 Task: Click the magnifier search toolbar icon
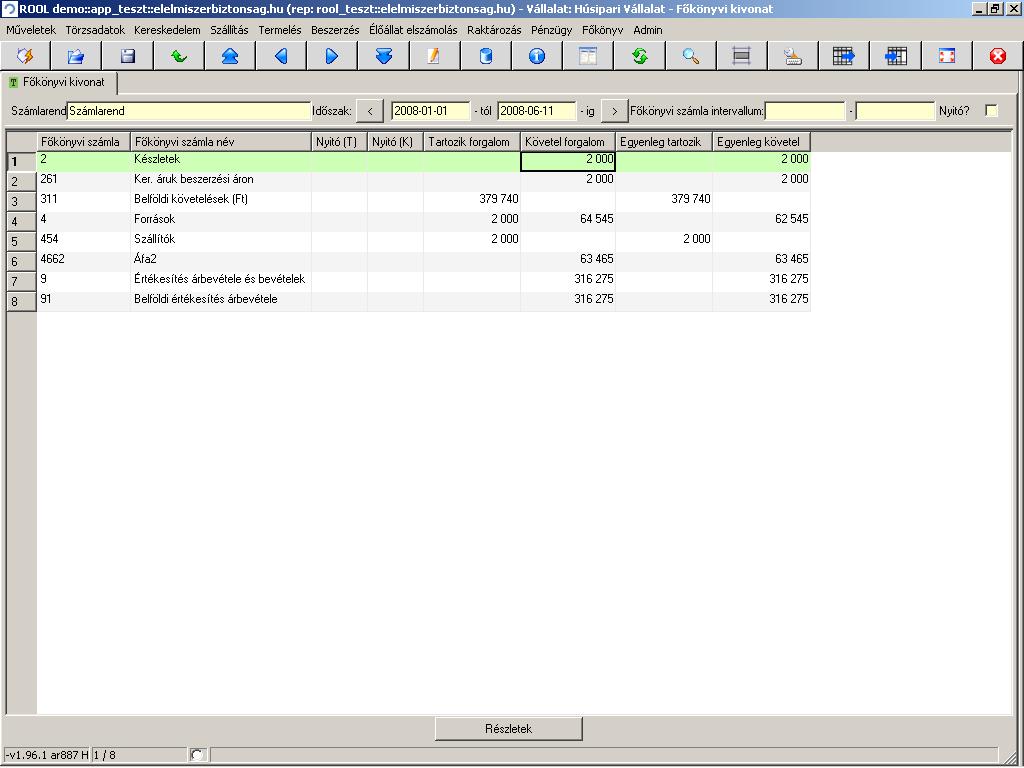[691, 56]
